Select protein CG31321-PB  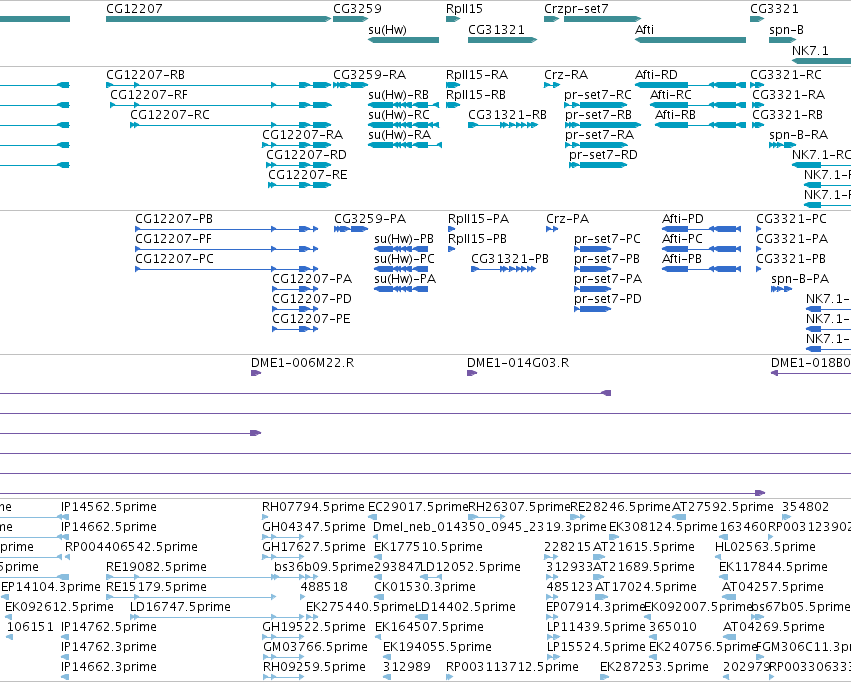(x=503, y=269)
